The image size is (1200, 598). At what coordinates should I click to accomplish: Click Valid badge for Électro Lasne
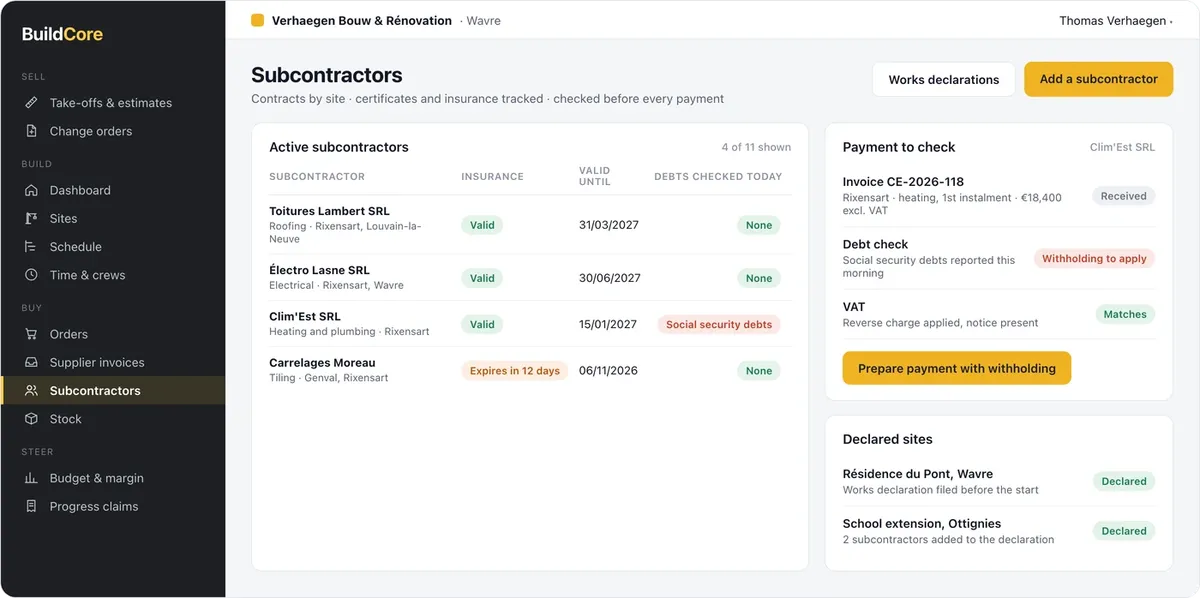tap(482, 278)
